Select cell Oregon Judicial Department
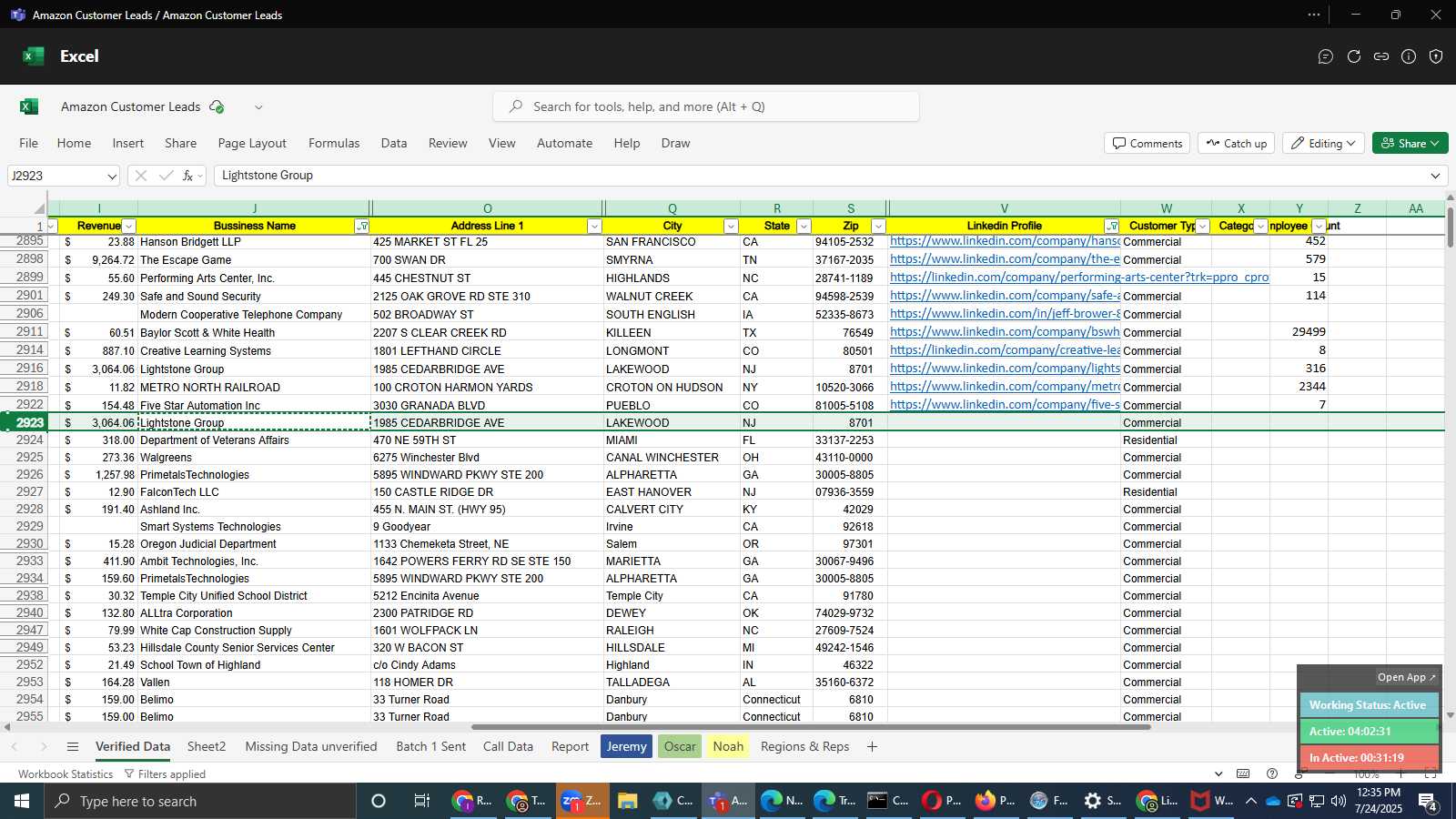Viewport: 1456px width, 819px height. (254, 543)
